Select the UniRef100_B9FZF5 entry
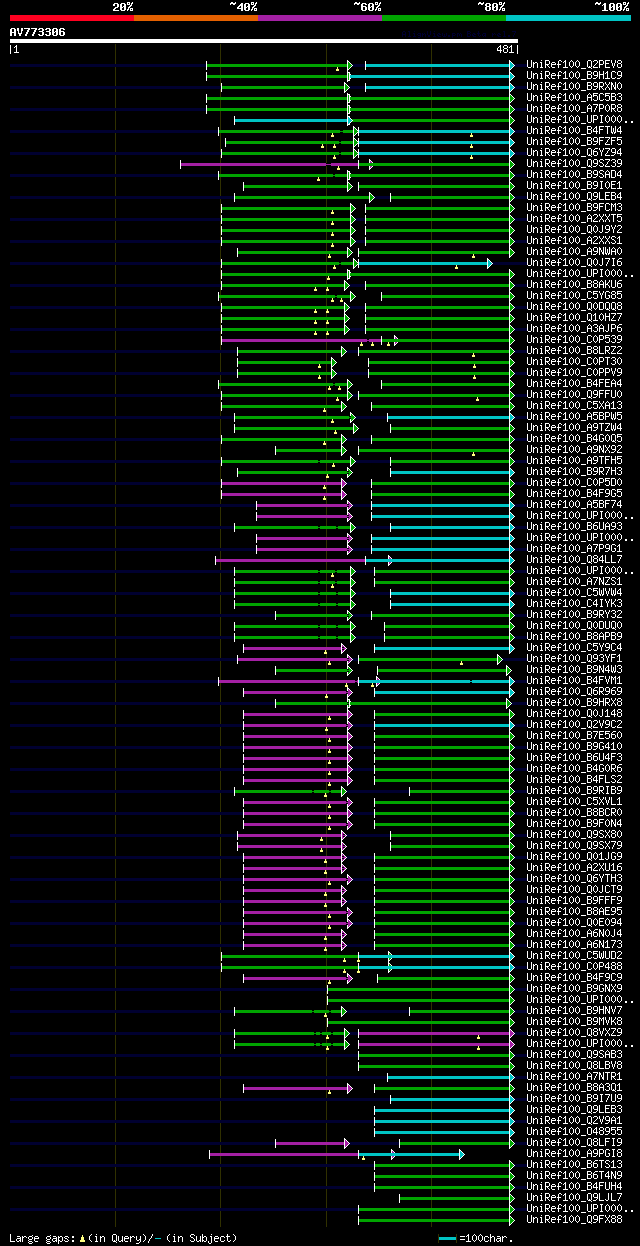Image resolution: width=640 pixels, height=1246 pixels. (574, 141)
